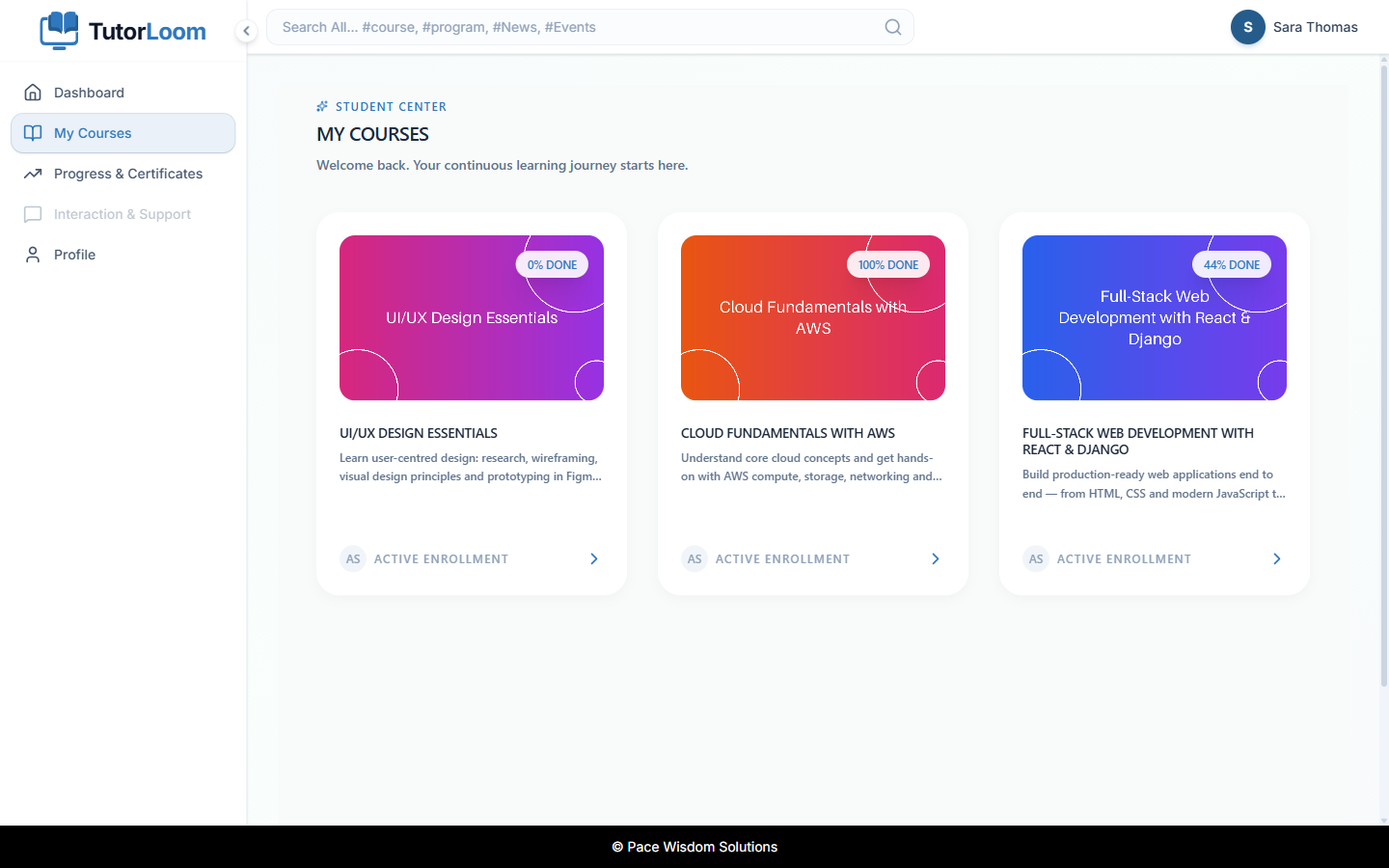Click the Progress & Certificates trend icon
Viewport: 1389px width, 868px height.
pos(33,174)
